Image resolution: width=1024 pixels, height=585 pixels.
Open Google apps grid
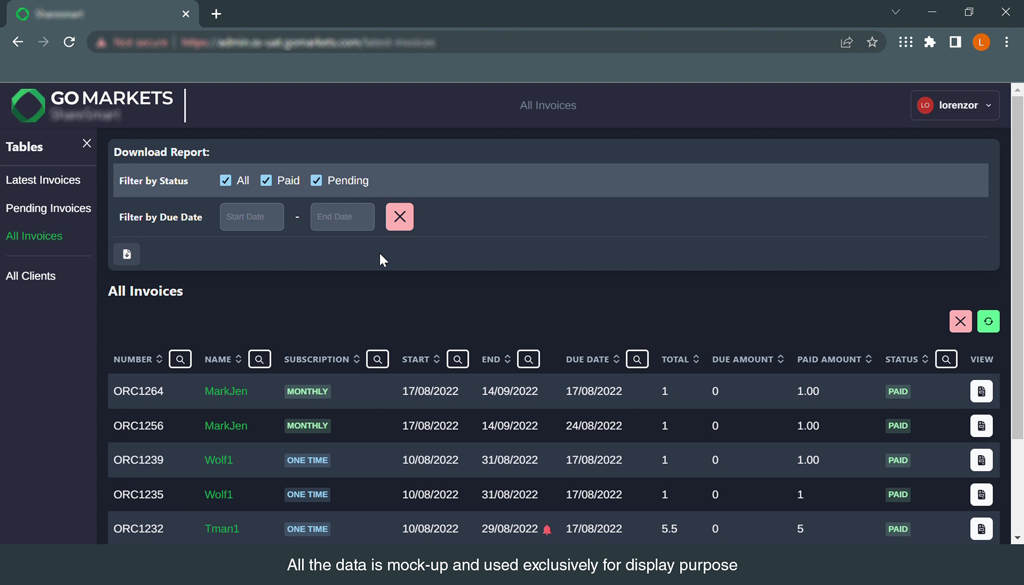coord(905,42)
